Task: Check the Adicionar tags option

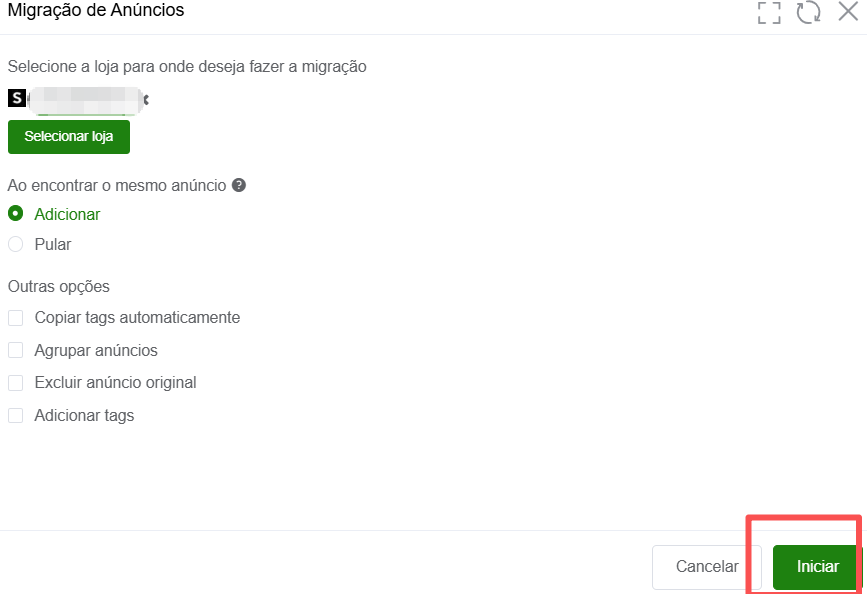Action: [15, 414]
